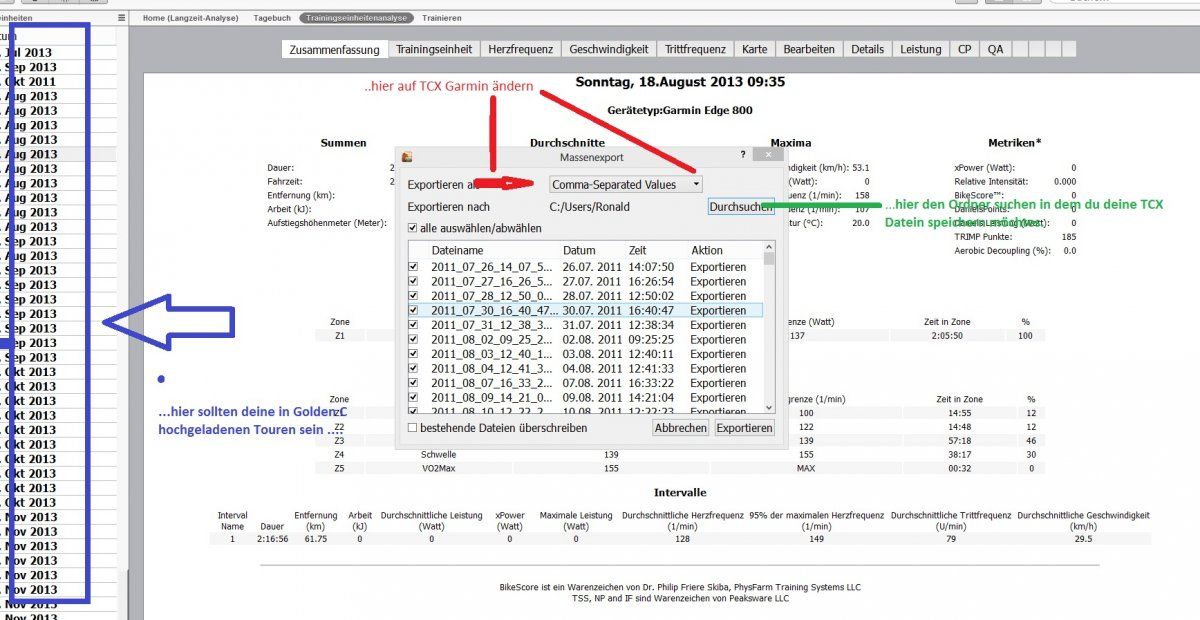Select the Tagebuch view

pos(272,18)
